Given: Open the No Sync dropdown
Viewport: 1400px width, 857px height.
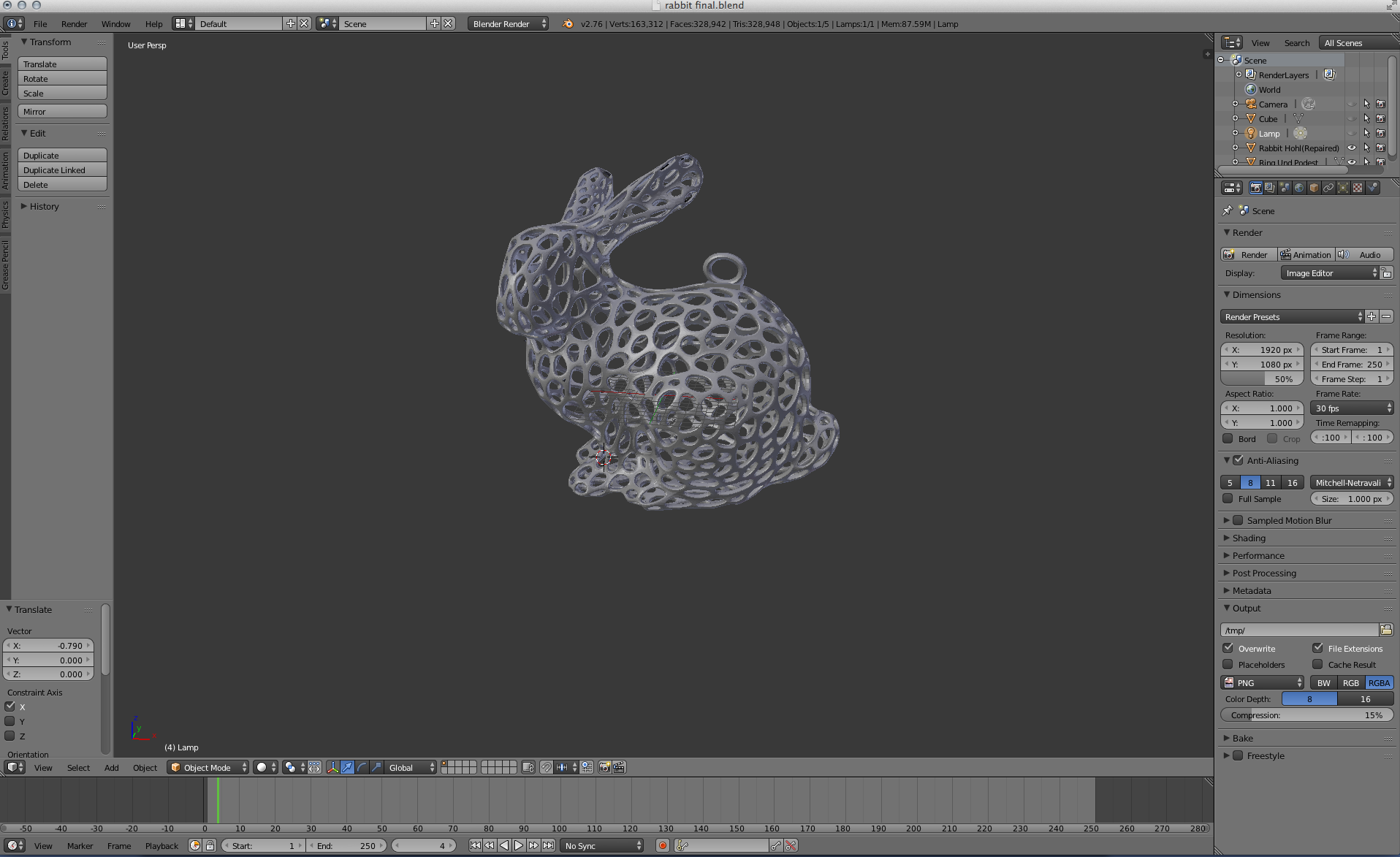Looking at the screenshot, I should tap(602, 846).
